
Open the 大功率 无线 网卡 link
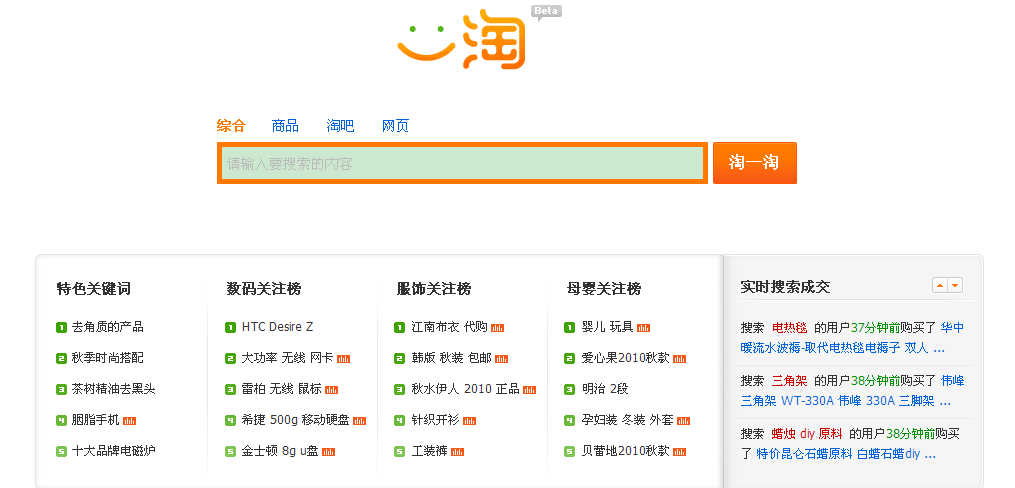tap(287, 358)
